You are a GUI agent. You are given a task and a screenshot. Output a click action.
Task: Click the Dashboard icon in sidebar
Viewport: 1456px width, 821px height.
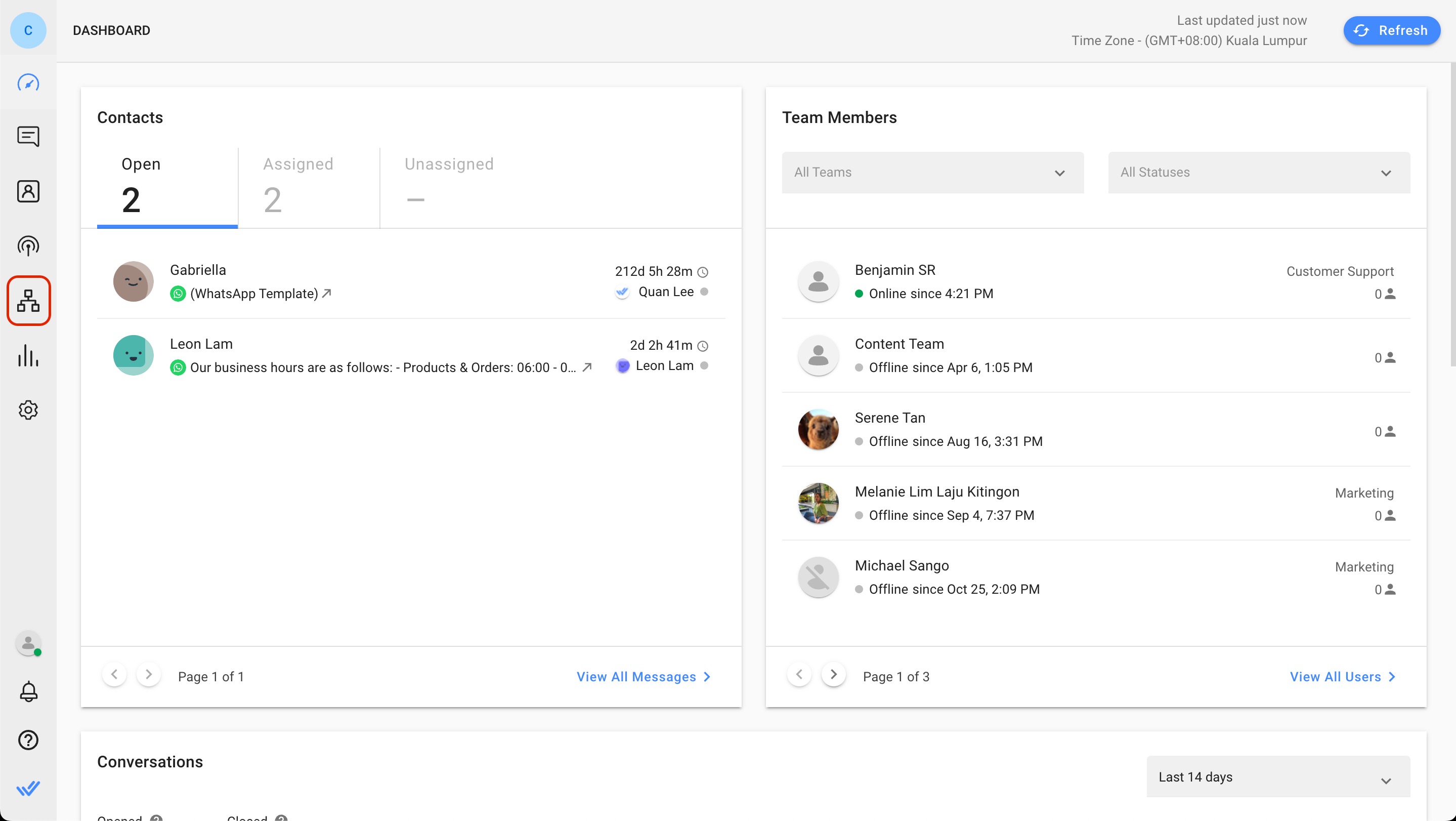tap(28, 82)
